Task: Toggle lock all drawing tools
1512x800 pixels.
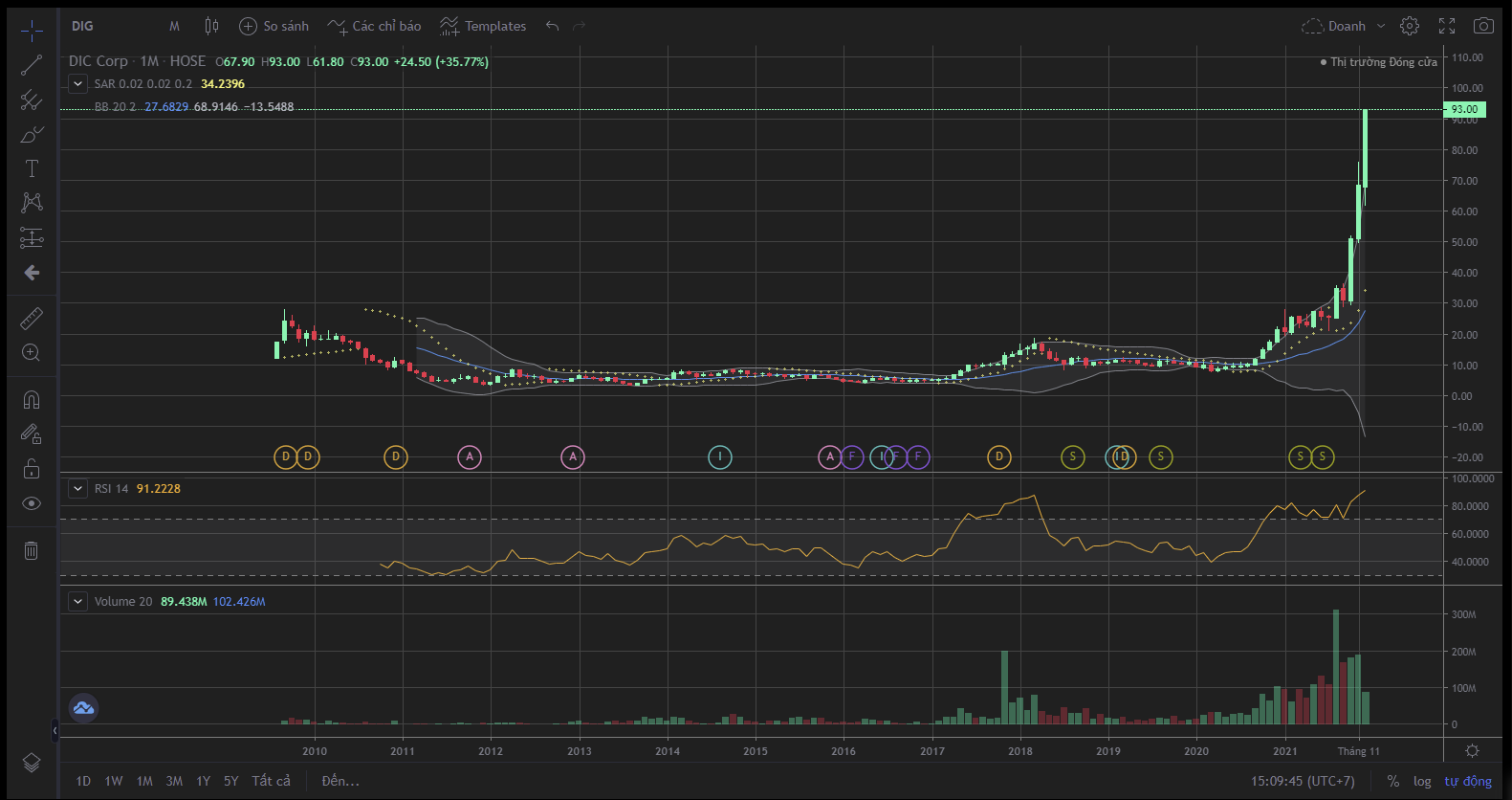Action: point(32,469)
